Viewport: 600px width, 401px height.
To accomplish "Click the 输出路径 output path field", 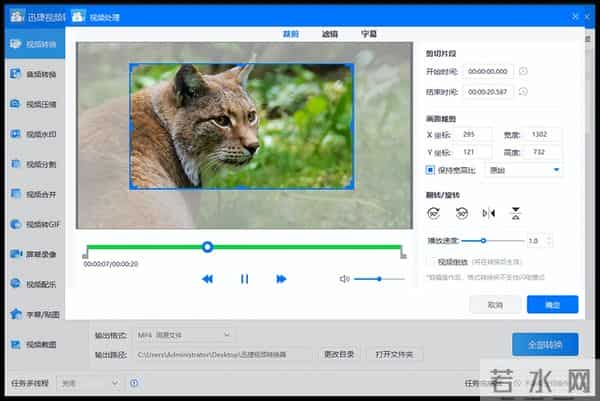I will point(223,354).
